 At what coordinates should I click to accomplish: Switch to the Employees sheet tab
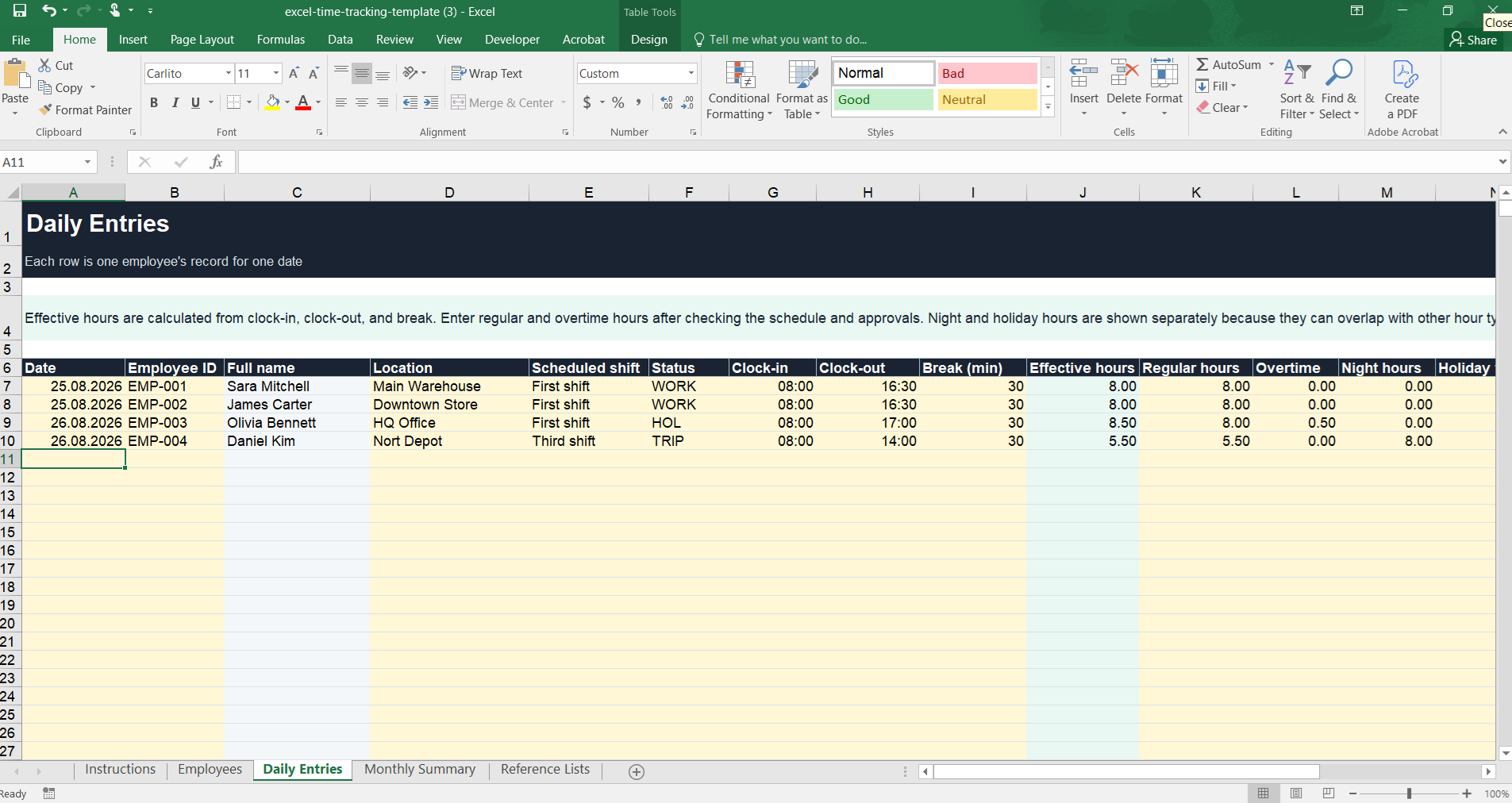[210, 770]
